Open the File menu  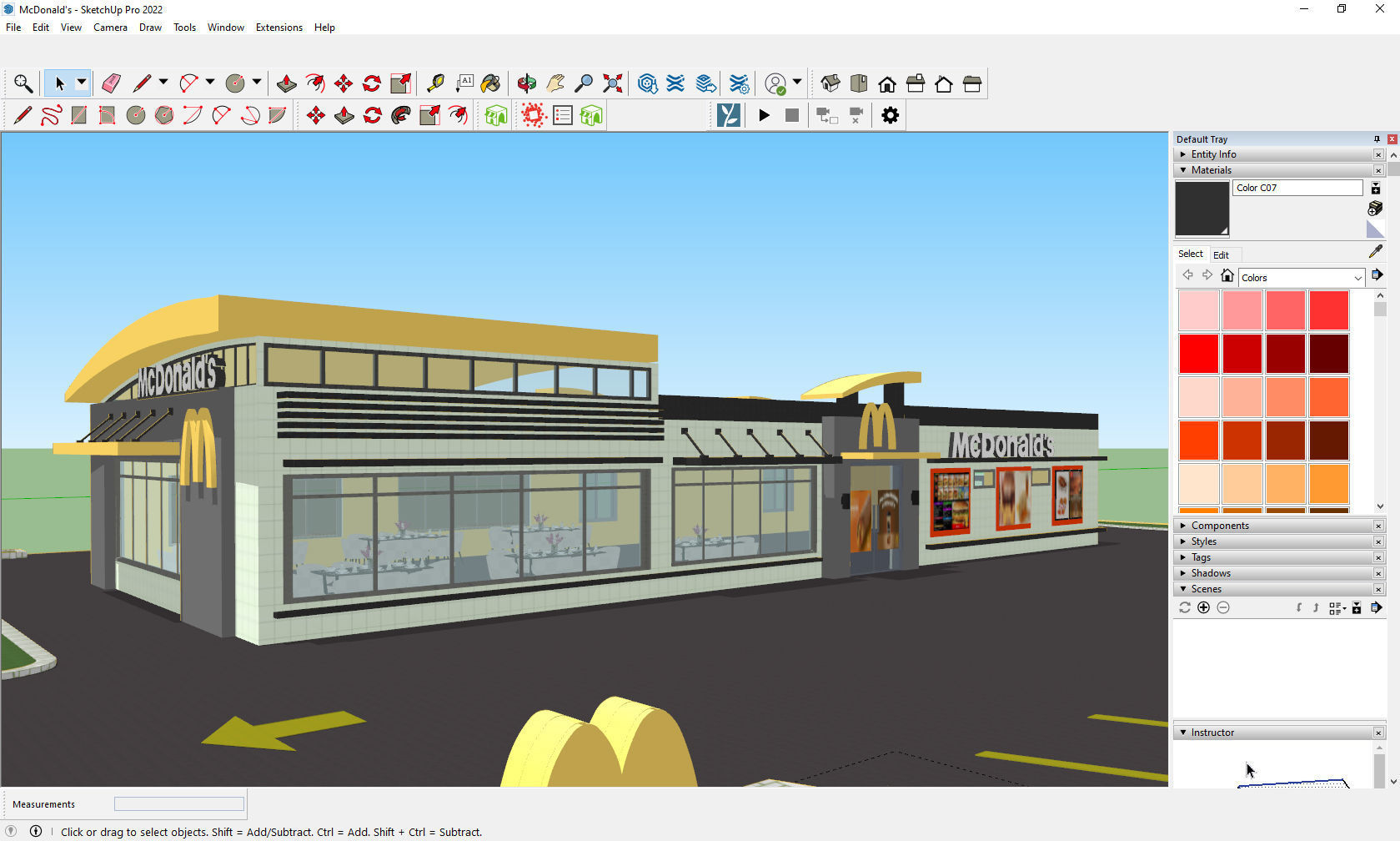click(13, 28)
